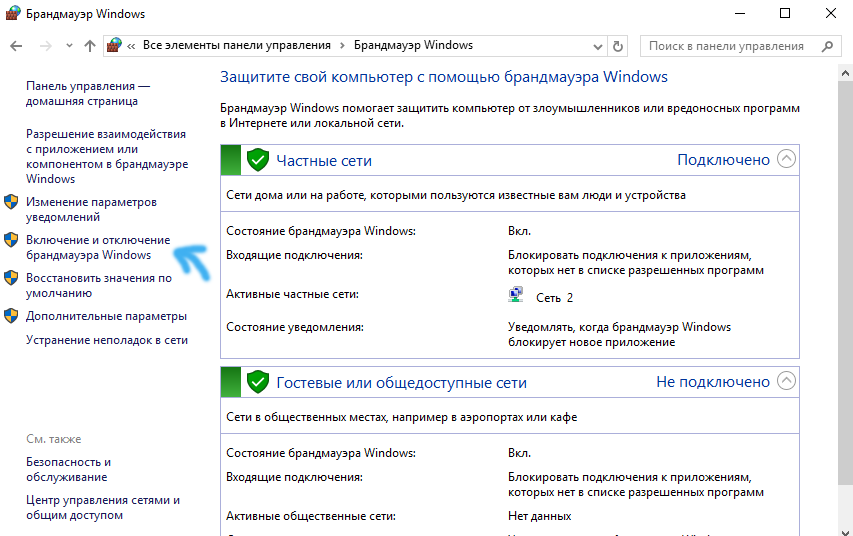The height and width of the screenshot is (536, 853).
Task: Click shield icon beside 'Дополнительные параметры'
Action: (11, 316)
